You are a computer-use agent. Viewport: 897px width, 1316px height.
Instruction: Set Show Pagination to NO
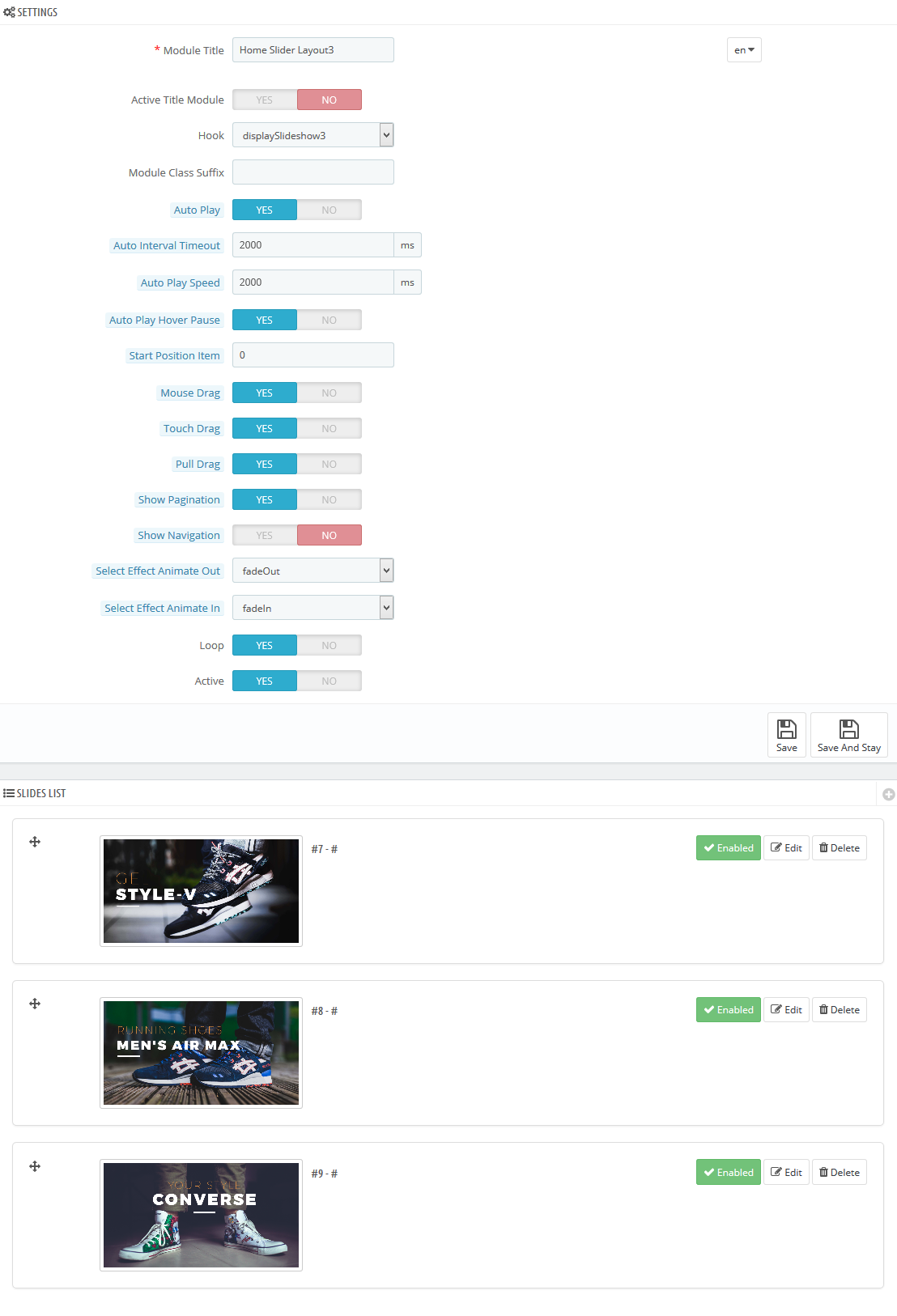point(329,499)
